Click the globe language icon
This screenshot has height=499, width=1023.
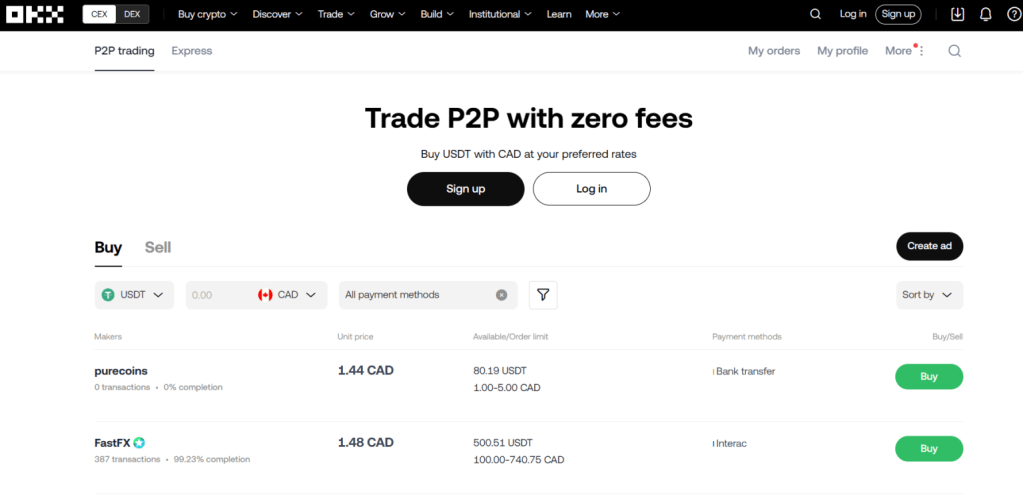click(x=1012, y=14)
